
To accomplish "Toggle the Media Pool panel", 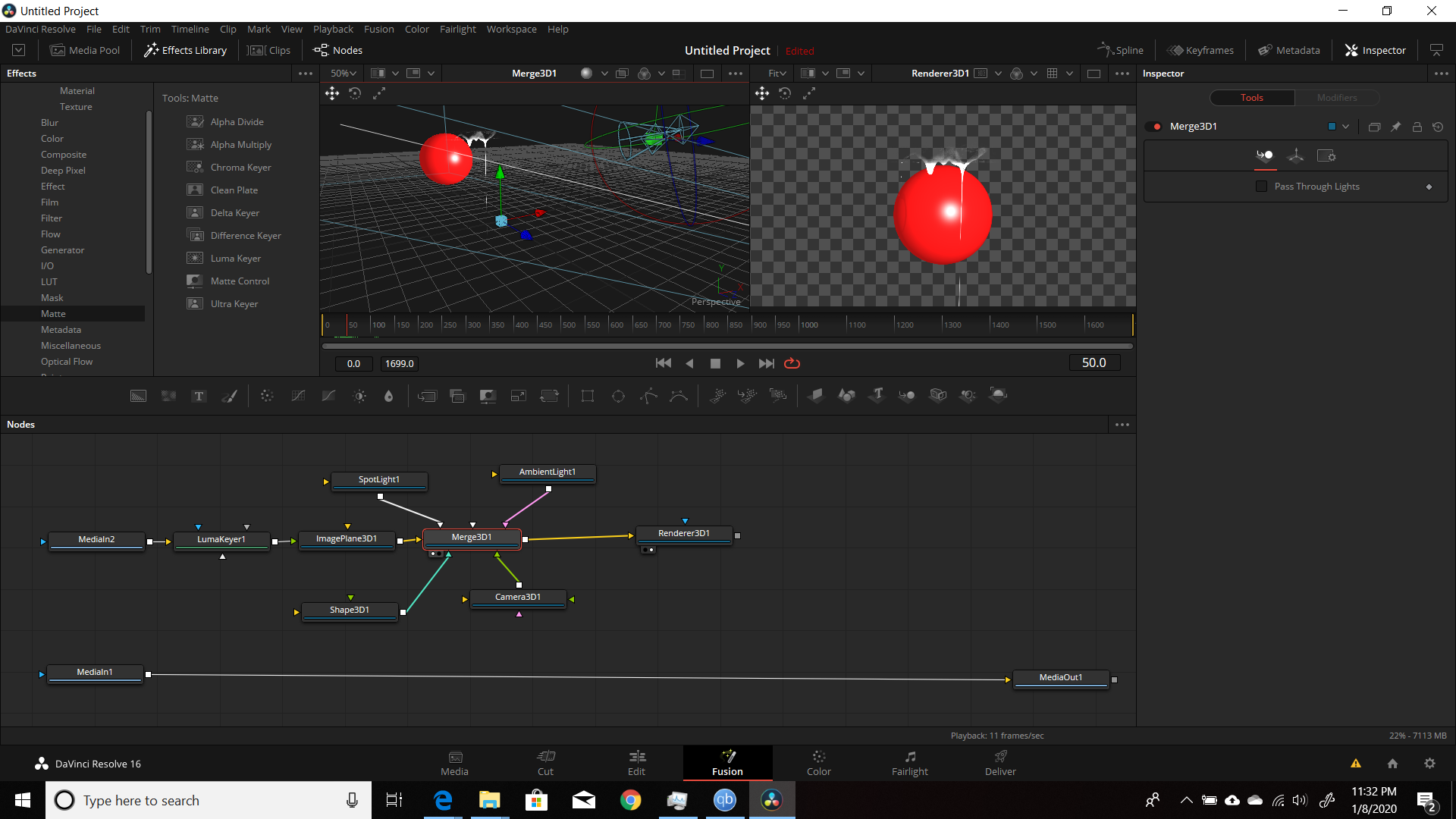I will tap(85, 50).
